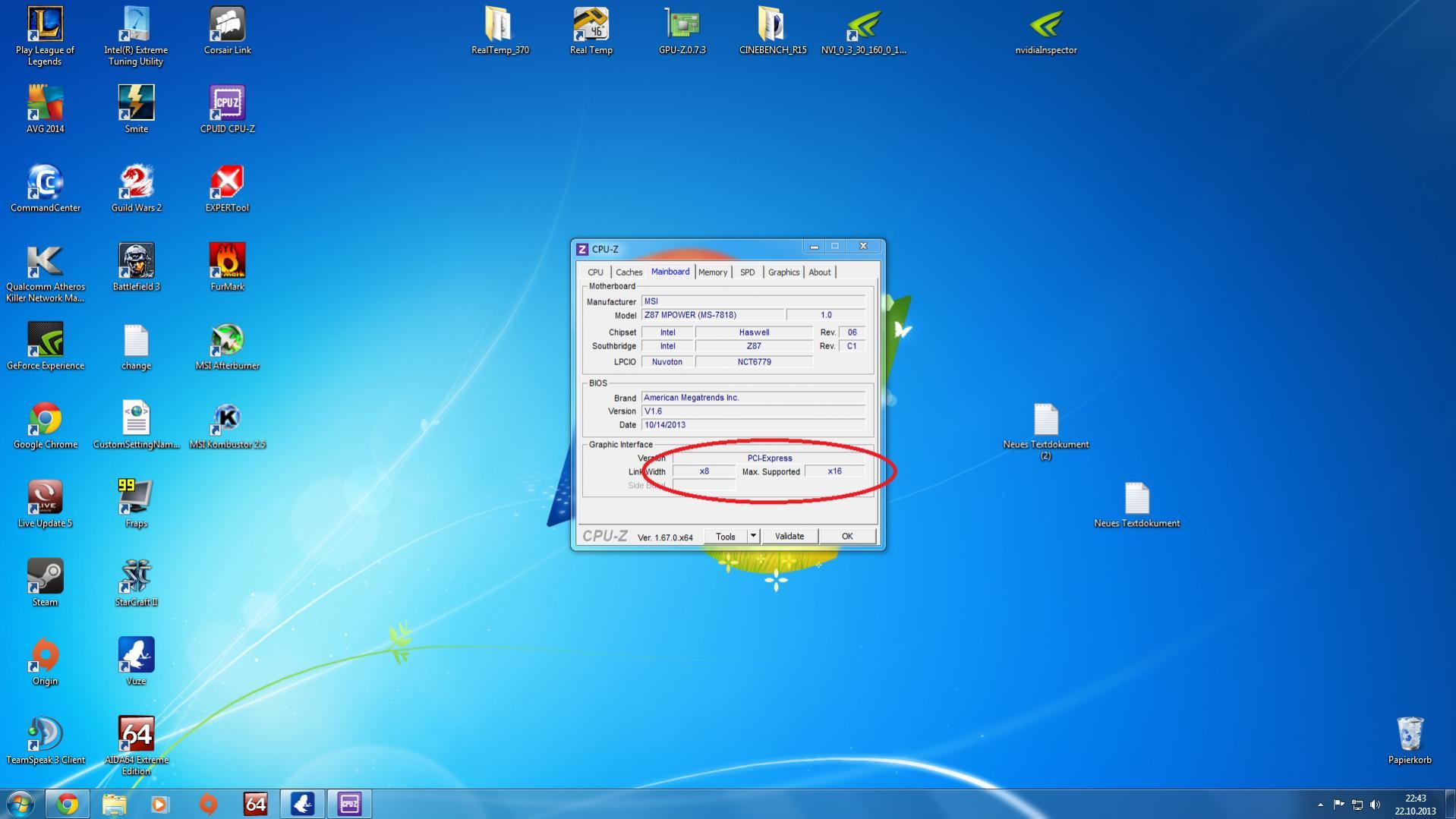Viewport: 1456px width, 819px height.
Task: Switch to the Caches tab
Action: click(x=629, y=272)
